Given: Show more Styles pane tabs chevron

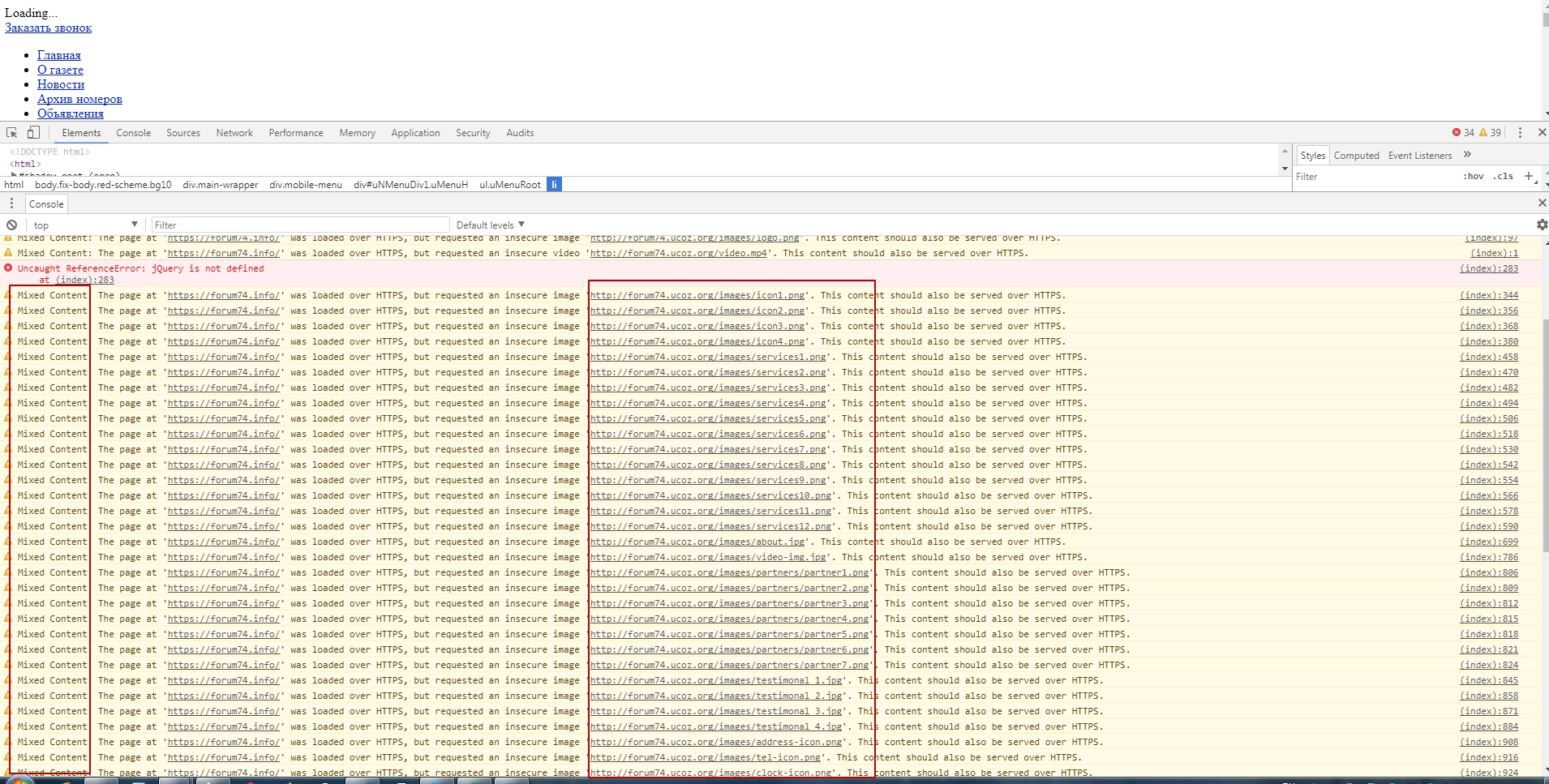Looking at the screenshot, I should (x=1467, y=155).
